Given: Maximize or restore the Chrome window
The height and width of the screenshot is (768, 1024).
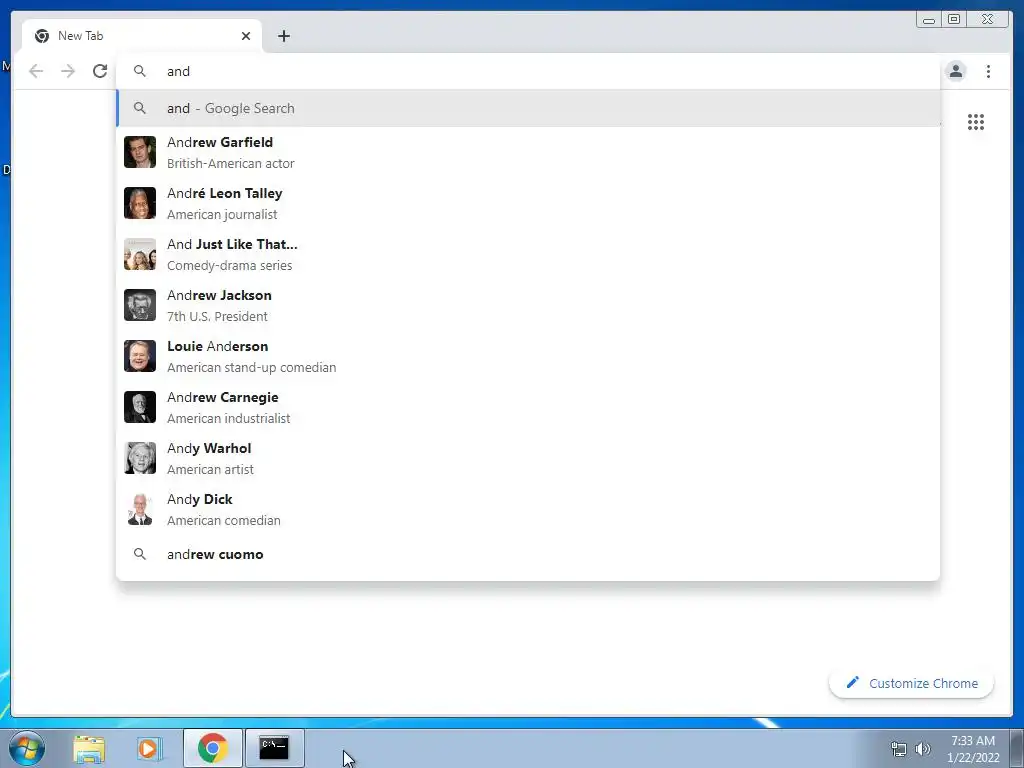Looking at the screenshot, I should tap(954, 19).
